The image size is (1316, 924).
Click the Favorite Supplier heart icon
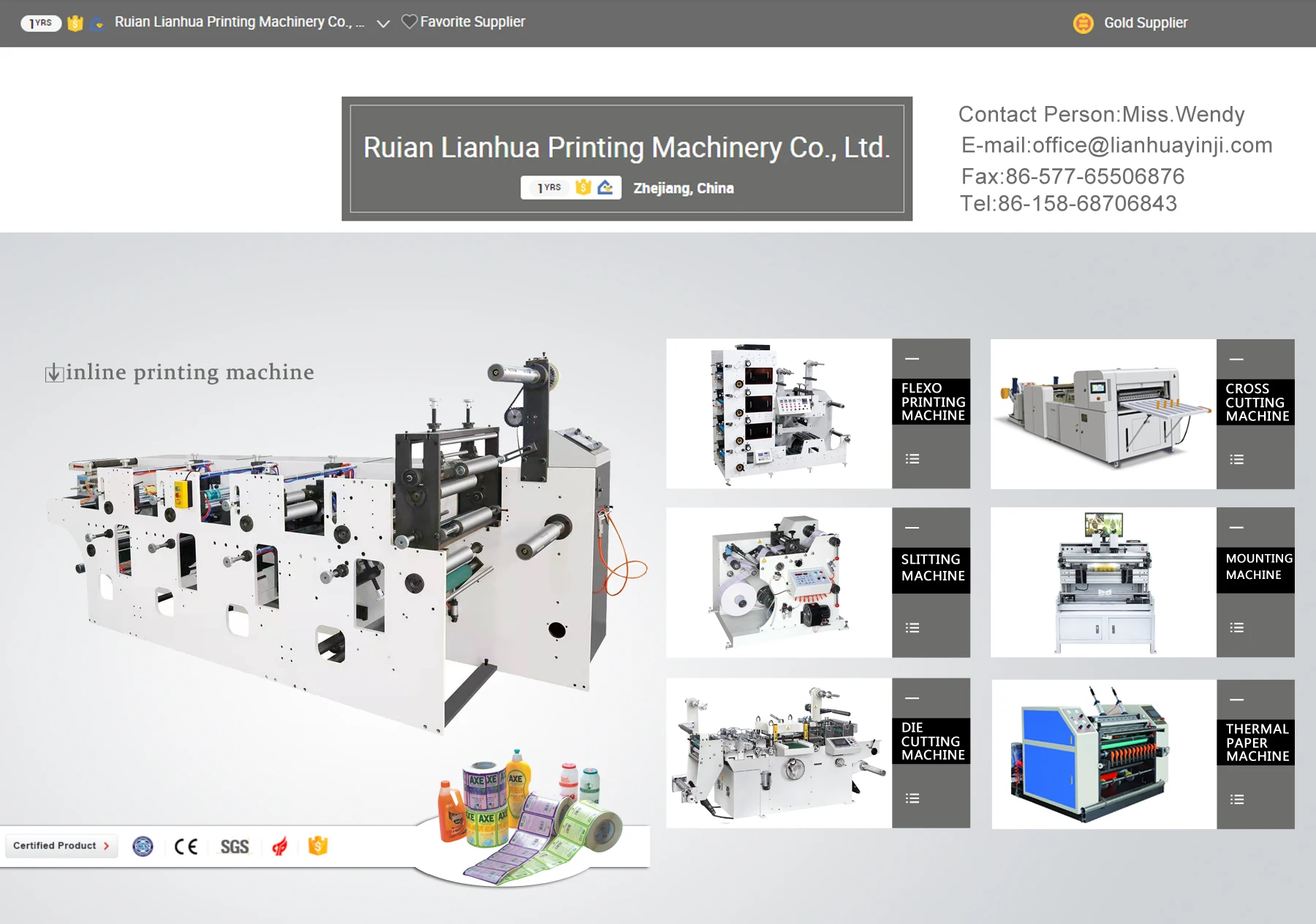[409, 22]
